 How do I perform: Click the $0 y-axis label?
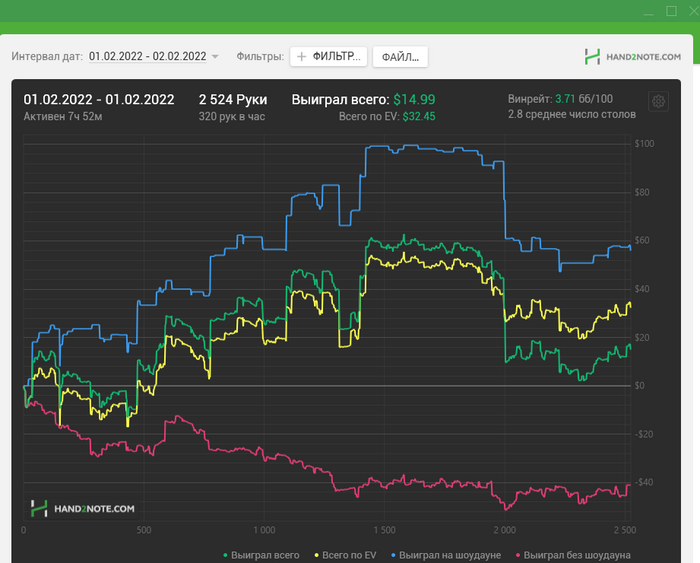640,385
